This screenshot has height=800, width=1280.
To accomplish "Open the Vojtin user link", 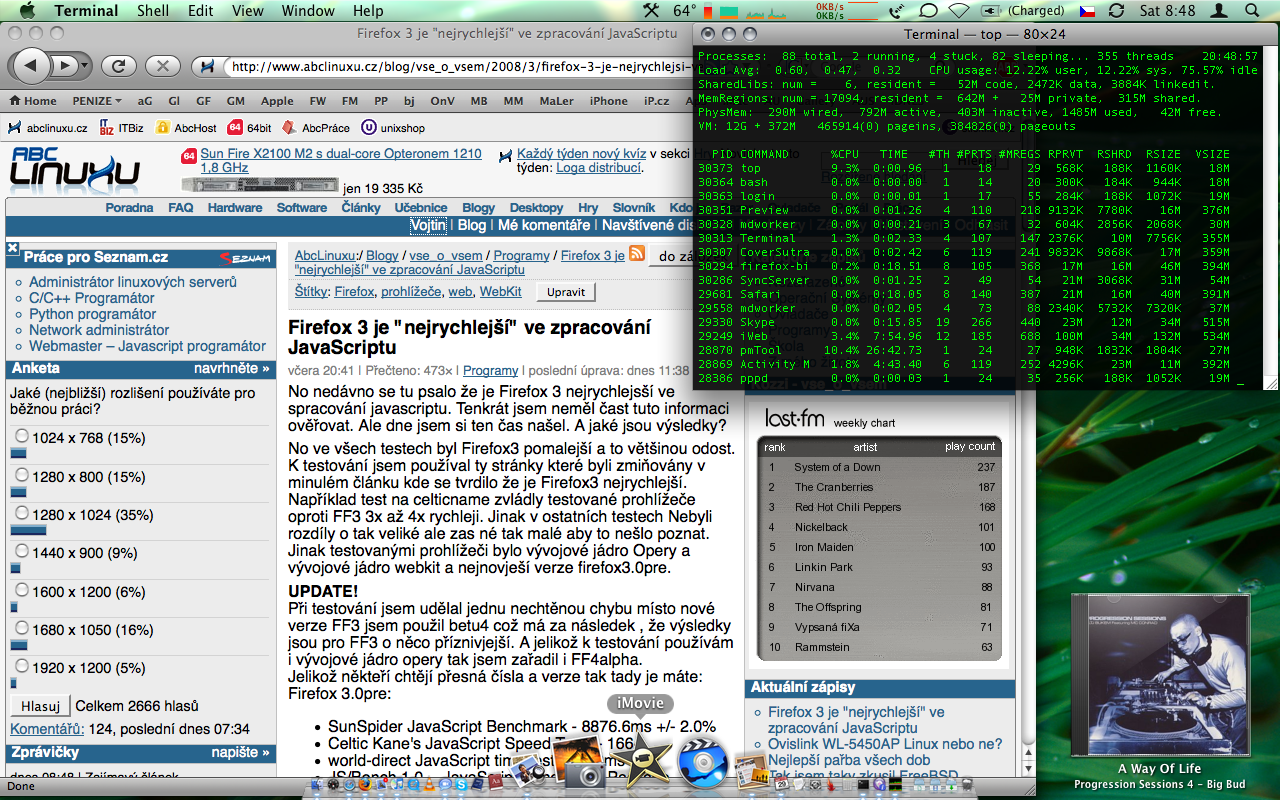I will pos(428,225).
